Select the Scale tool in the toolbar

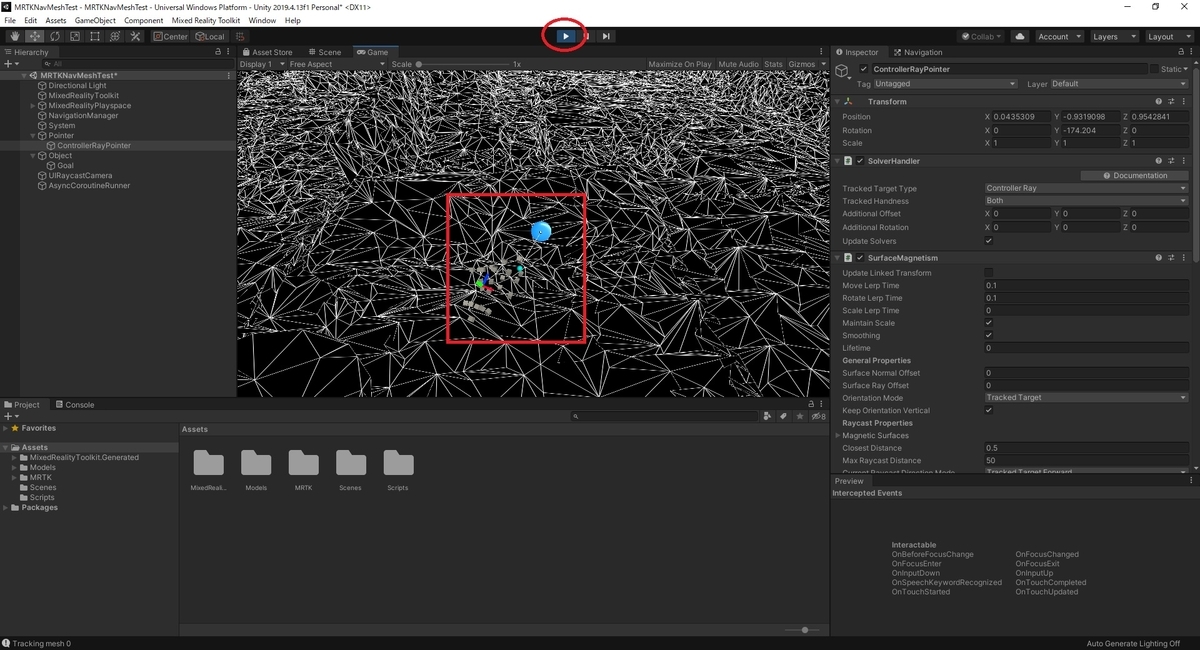click(x=74, y=36)
